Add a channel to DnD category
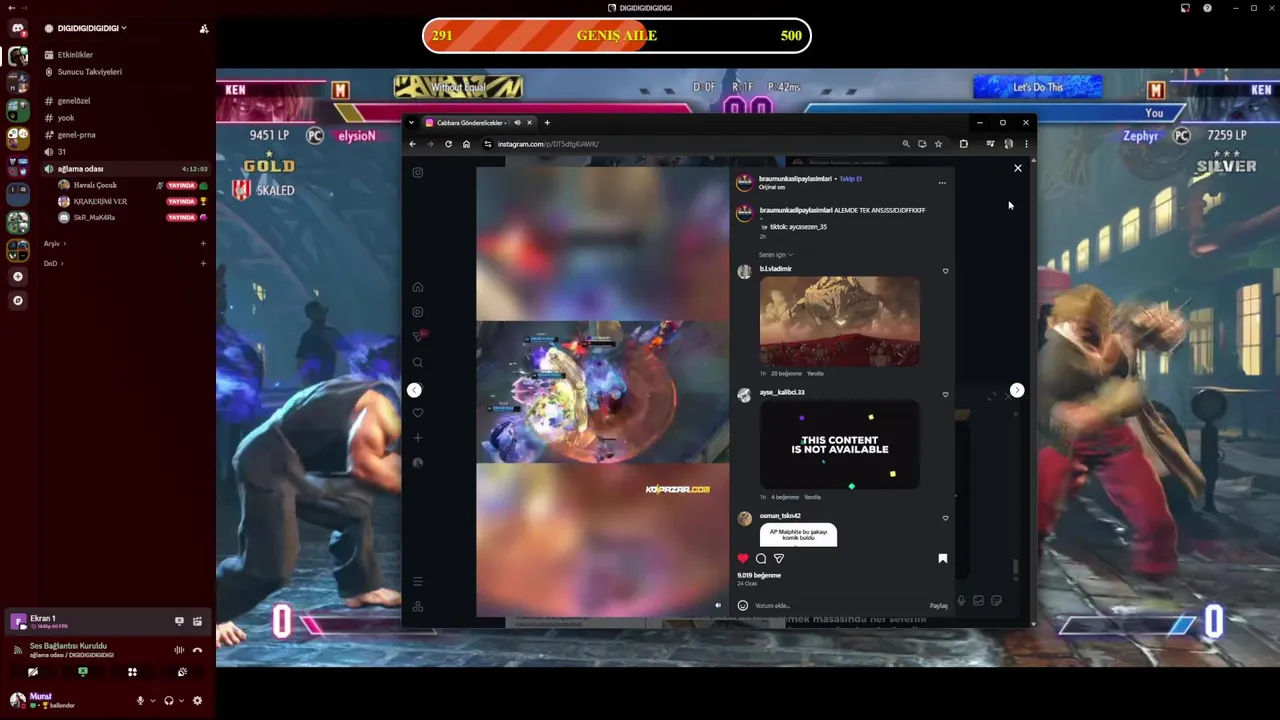Screen dimensions: 1280x720 pos(203,263)
